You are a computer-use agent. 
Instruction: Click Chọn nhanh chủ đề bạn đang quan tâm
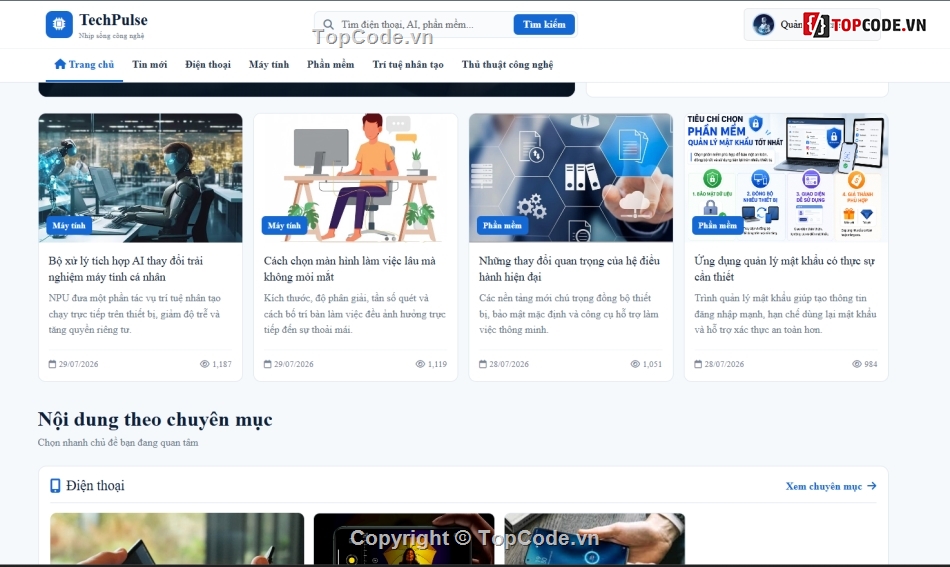[x=118, y=443]
